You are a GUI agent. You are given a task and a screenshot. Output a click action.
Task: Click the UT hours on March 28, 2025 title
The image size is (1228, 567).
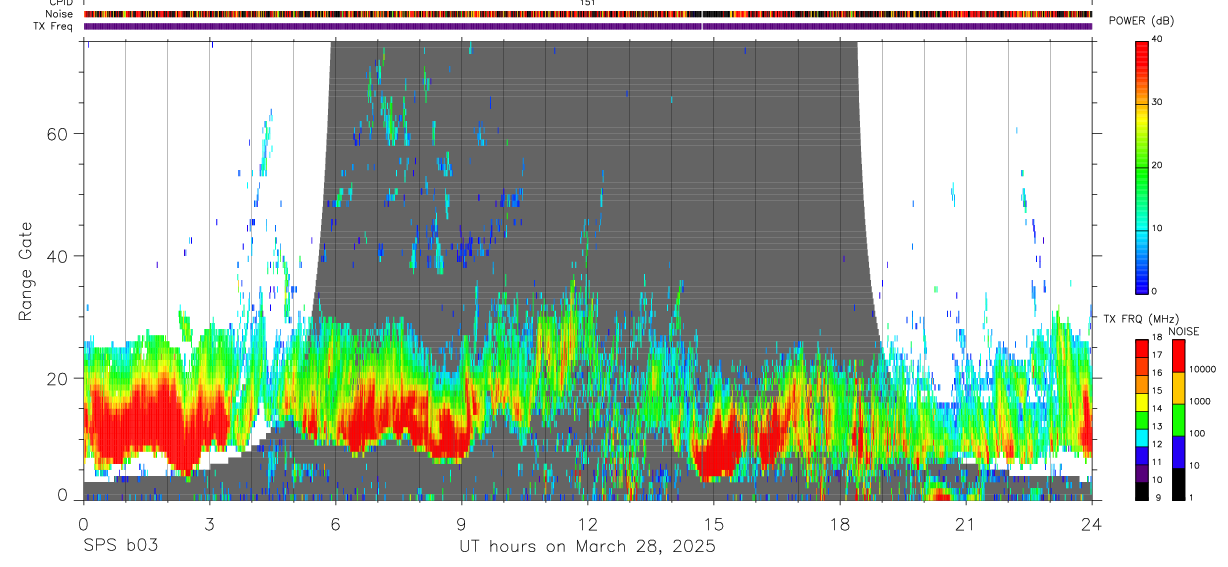pyautogui.click(x=587, y=547)
